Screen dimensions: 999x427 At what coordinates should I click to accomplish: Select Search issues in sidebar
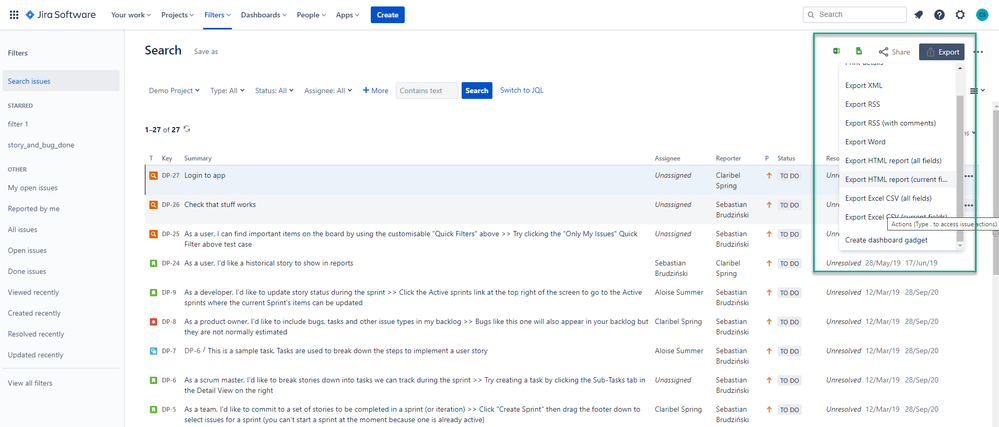[61, 81]
